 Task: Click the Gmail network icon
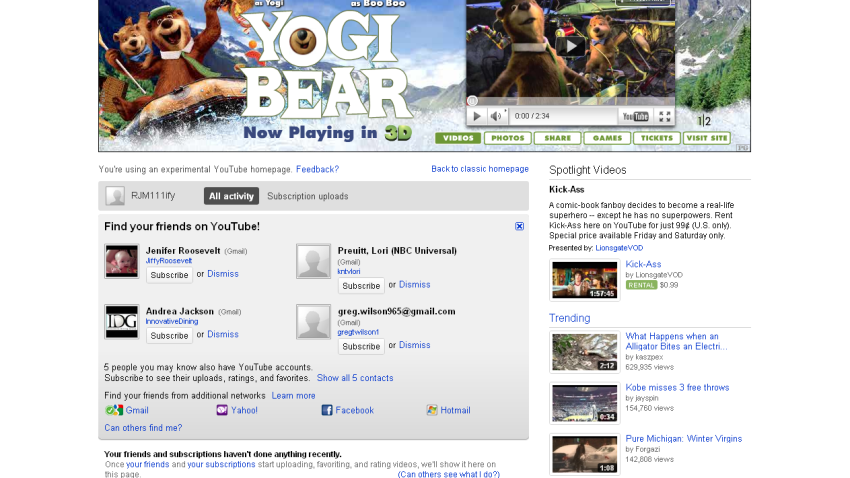(114, 410)
